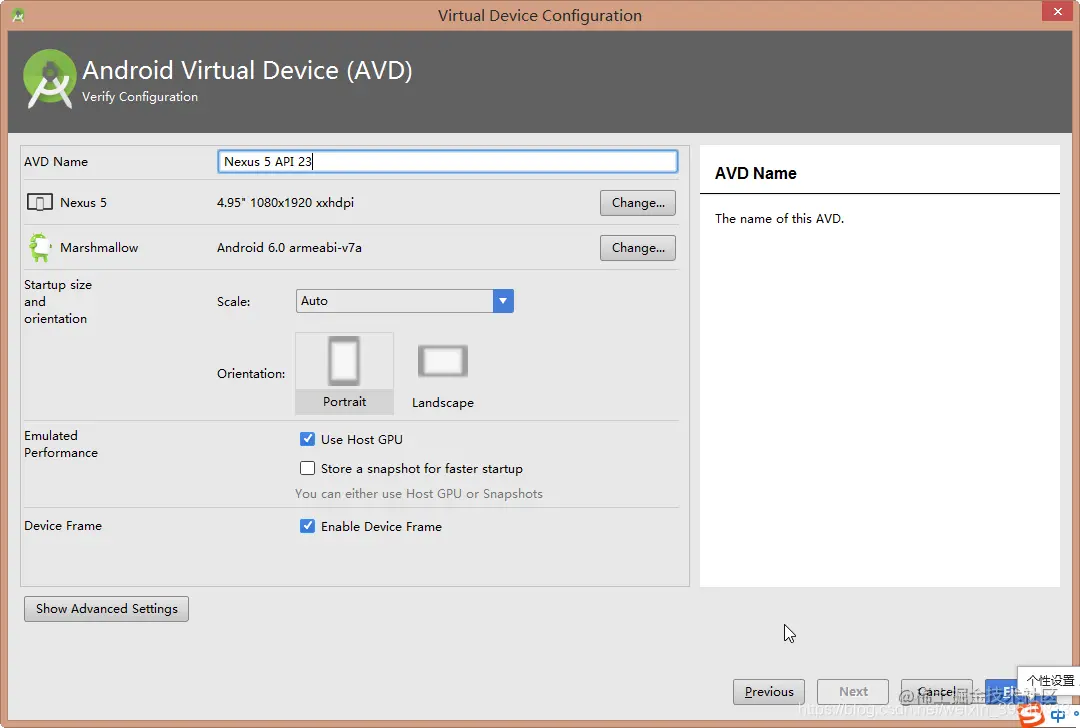Click the Sogou input method icon

click(1031, 715)
